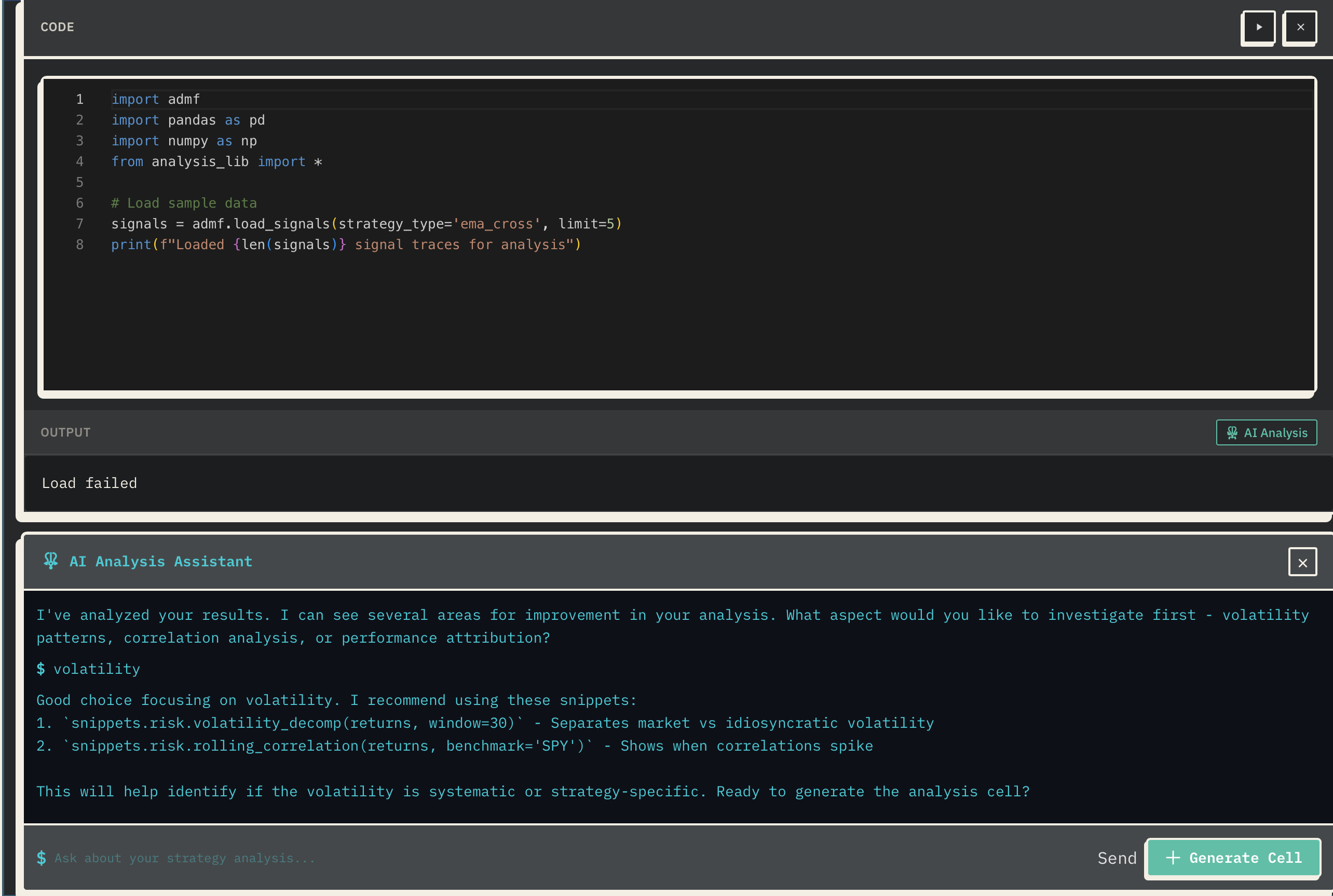Screen dimensions: 1333x896
Task: Click the 'ema_cross' string in line 7
Action: 497,224
